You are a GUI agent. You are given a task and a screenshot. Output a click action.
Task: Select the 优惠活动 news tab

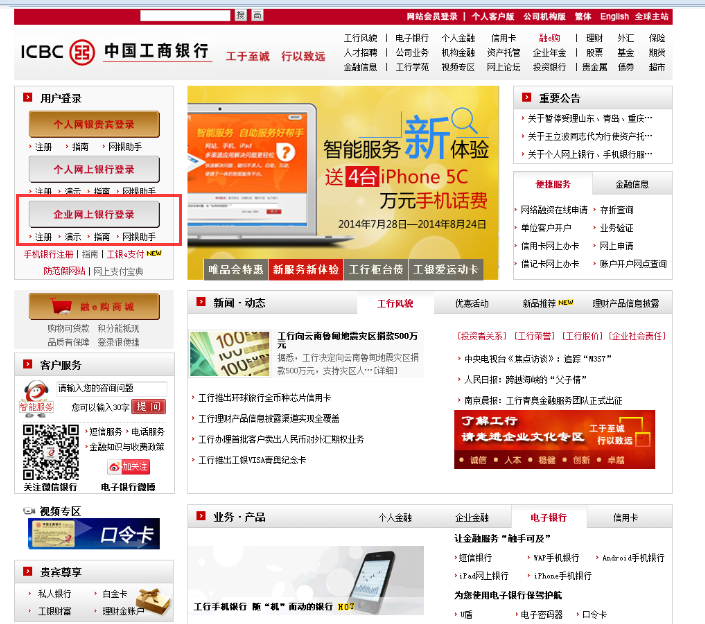(472, 303)
